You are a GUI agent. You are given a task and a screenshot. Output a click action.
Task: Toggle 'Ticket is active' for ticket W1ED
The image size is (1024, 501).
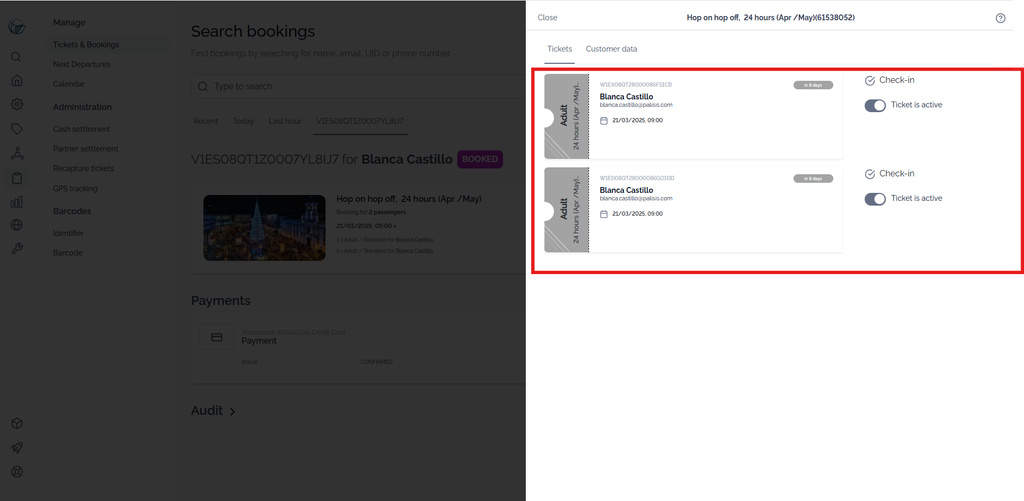(x=875, y=199)
